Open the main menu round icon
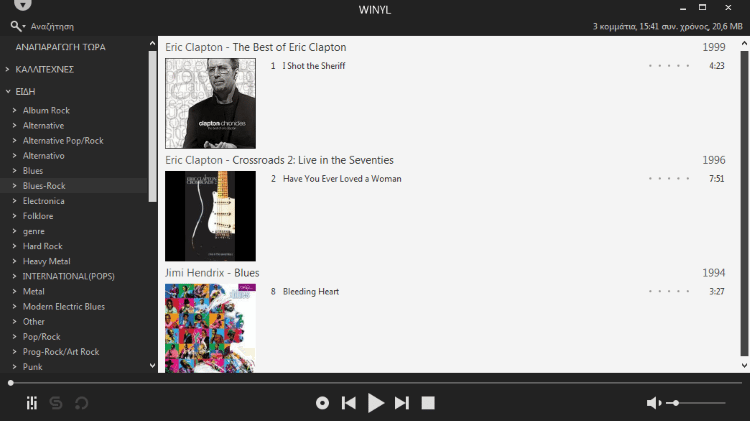750x421 pixels. pyautogui.click(x=22, y=5)
